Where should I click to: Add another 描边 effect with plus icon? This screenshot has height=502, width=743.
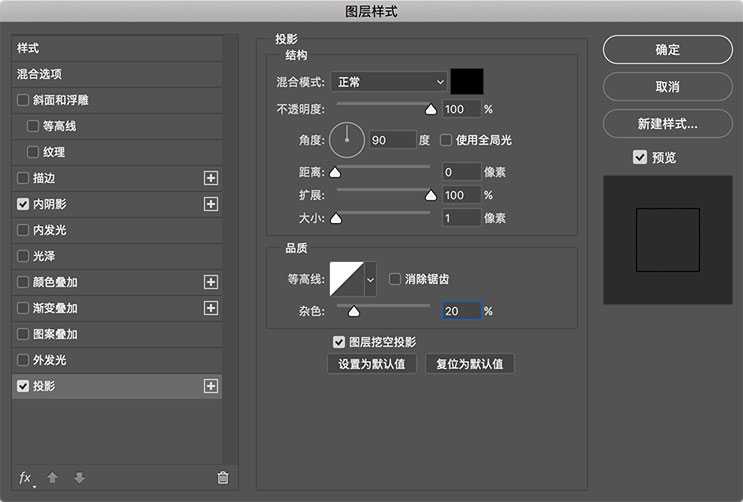pyautogui.click(x=211, y=178)
